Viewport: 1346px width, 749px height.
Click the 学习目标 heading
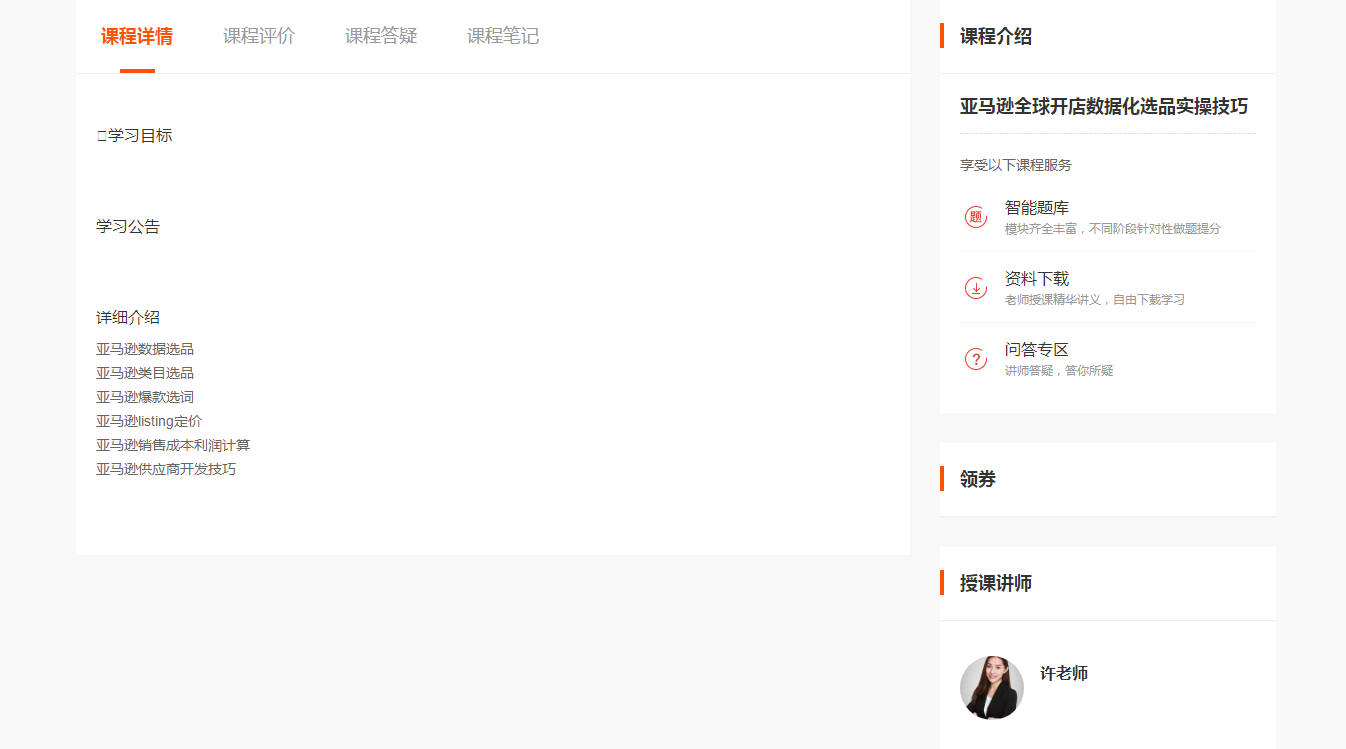[x=139, y=136]
